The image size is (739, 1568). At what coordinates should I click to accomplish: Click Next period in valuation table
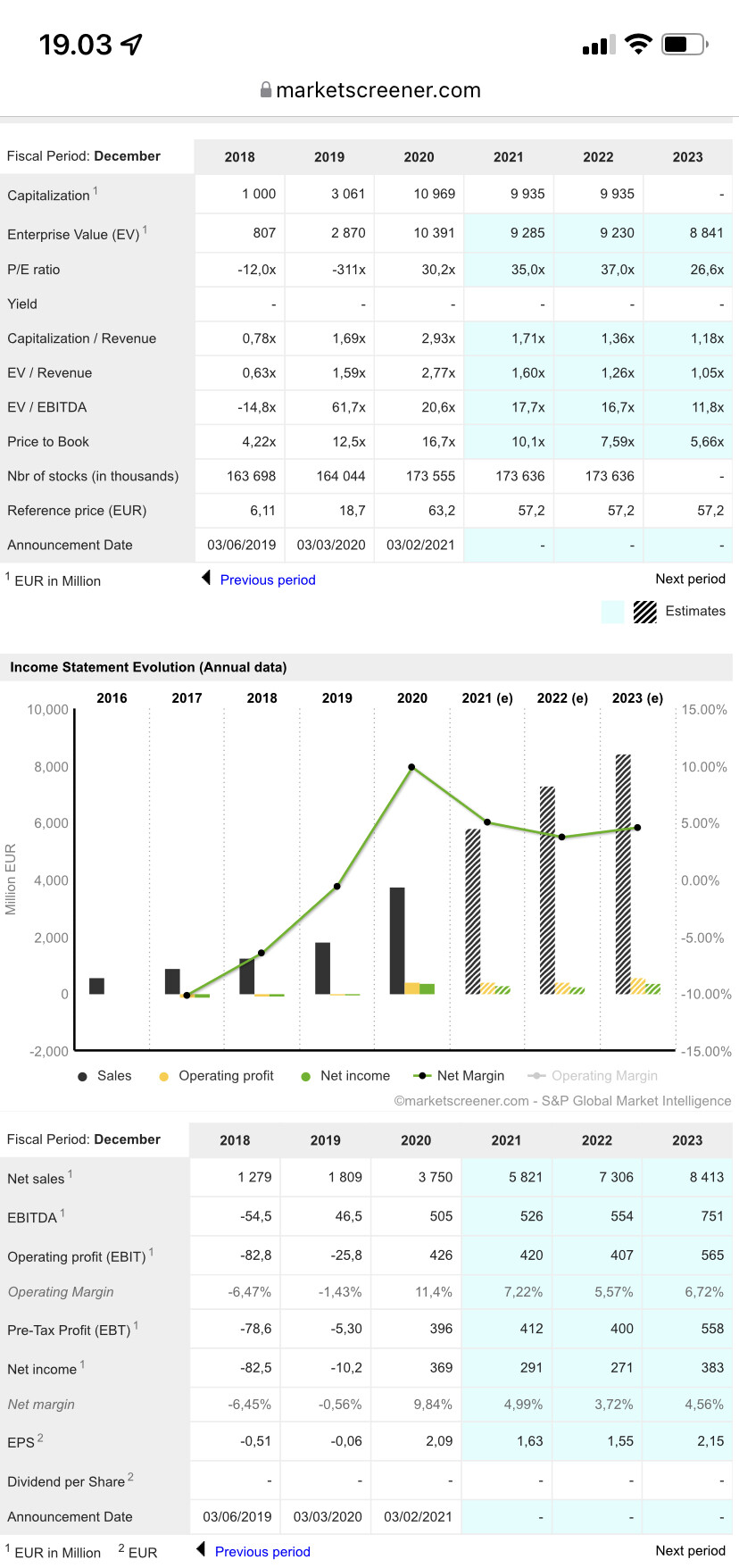point(690,579)
